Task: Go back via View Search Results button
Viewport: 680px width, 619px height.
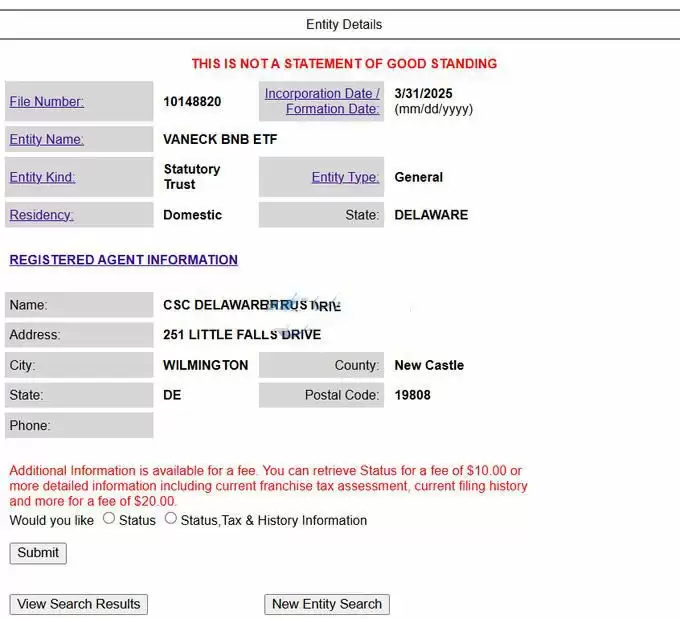Action: (x=79, y=604)
